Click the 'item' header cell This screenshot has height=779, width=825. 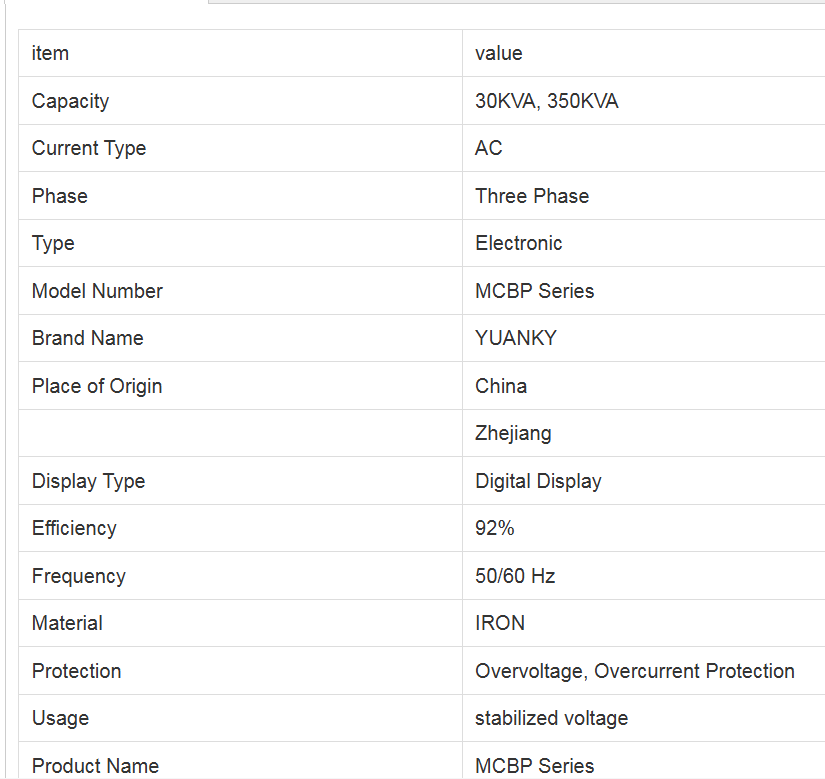[50, 53]
